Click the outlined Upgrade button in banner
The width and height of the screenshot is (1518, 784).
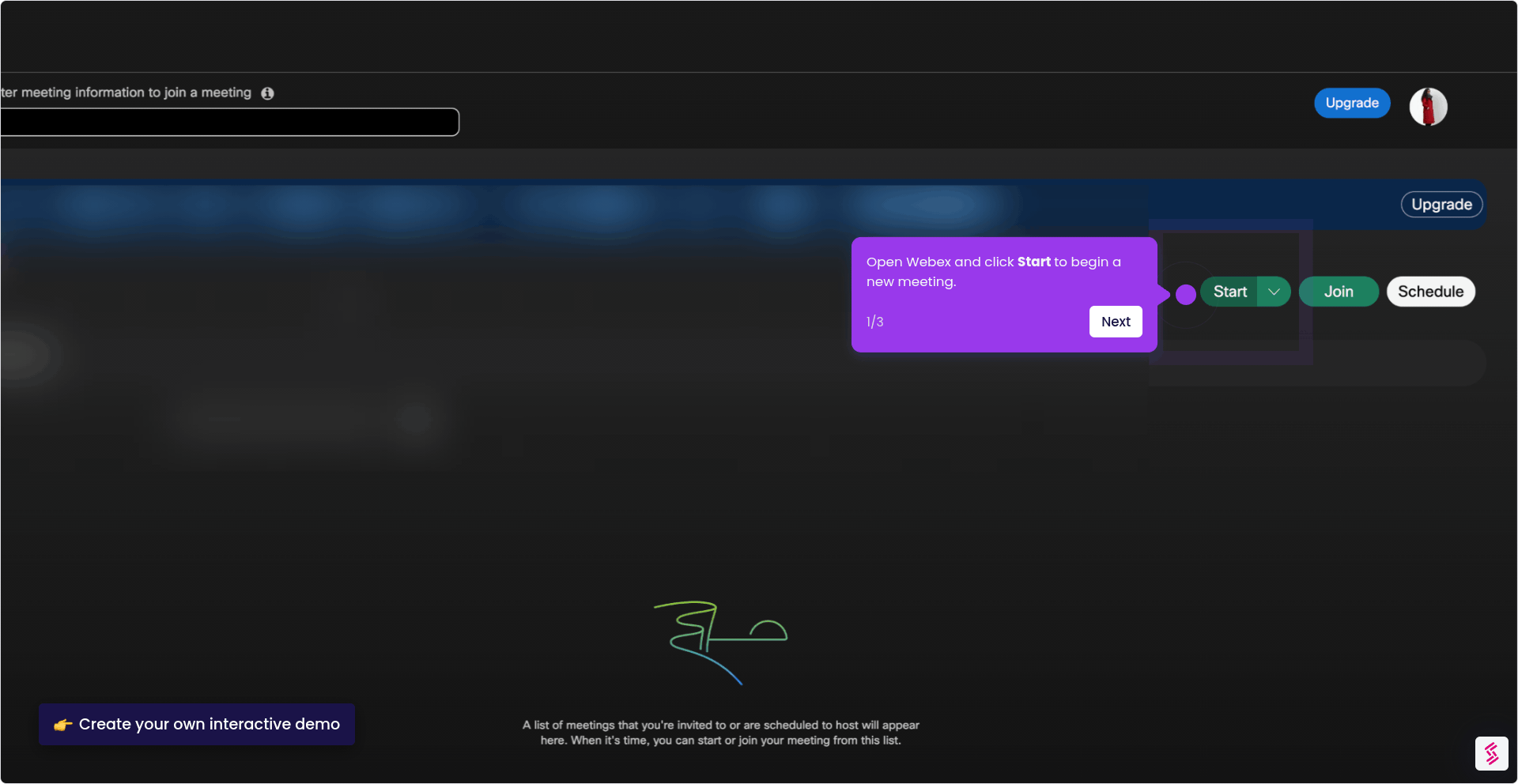tap(1441, 205)
